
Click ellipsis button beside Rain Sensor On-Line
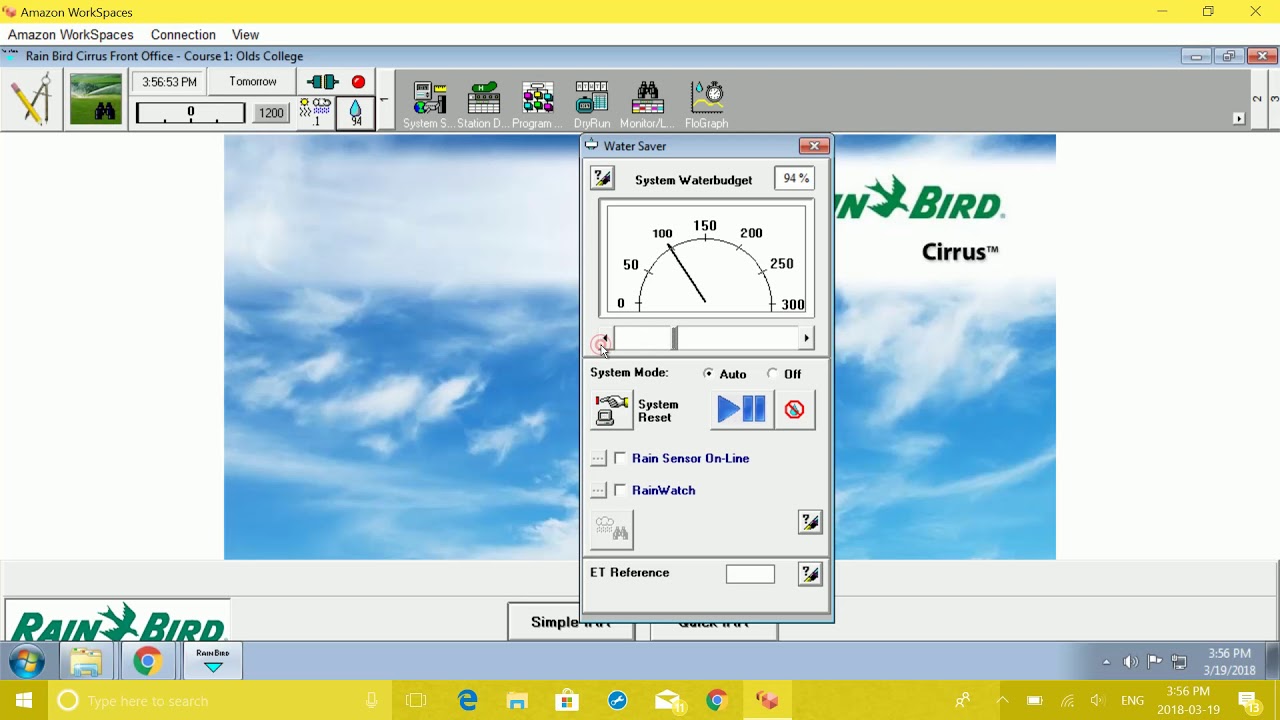click(x=598, y=459)
